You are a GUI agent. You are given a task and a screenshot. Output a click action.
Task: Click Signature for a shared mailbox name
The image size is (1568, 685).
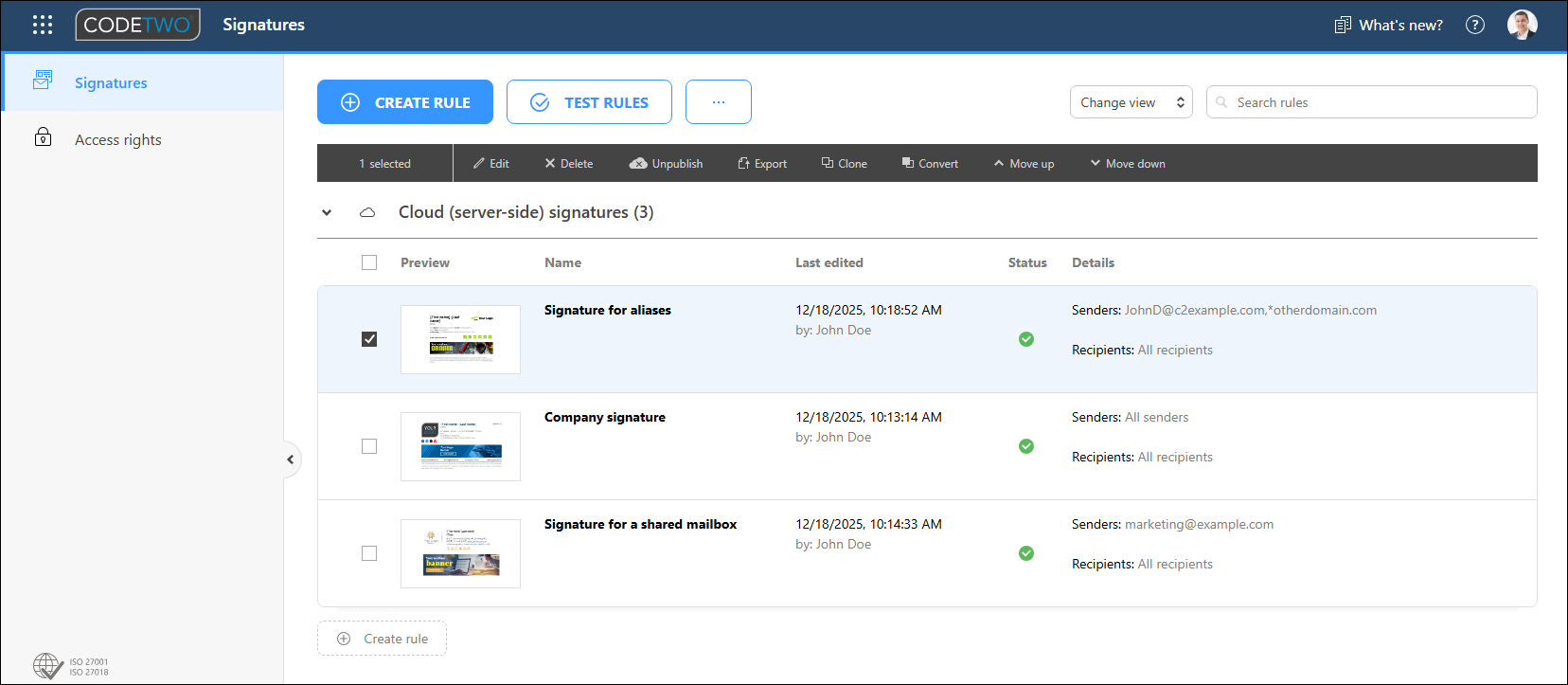[640, 524]
